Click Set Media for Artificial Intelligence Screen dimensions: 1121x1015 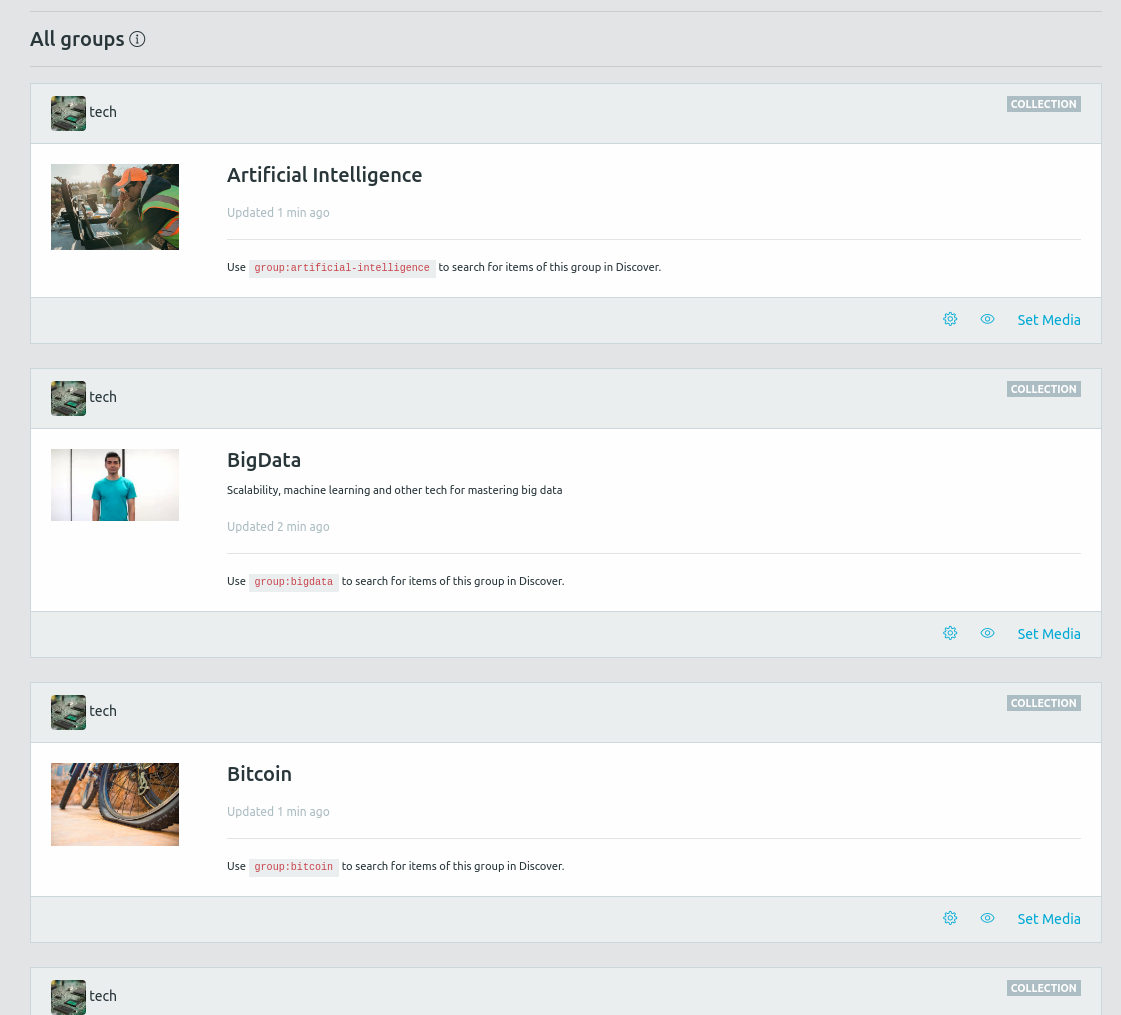coord(1048,320)
